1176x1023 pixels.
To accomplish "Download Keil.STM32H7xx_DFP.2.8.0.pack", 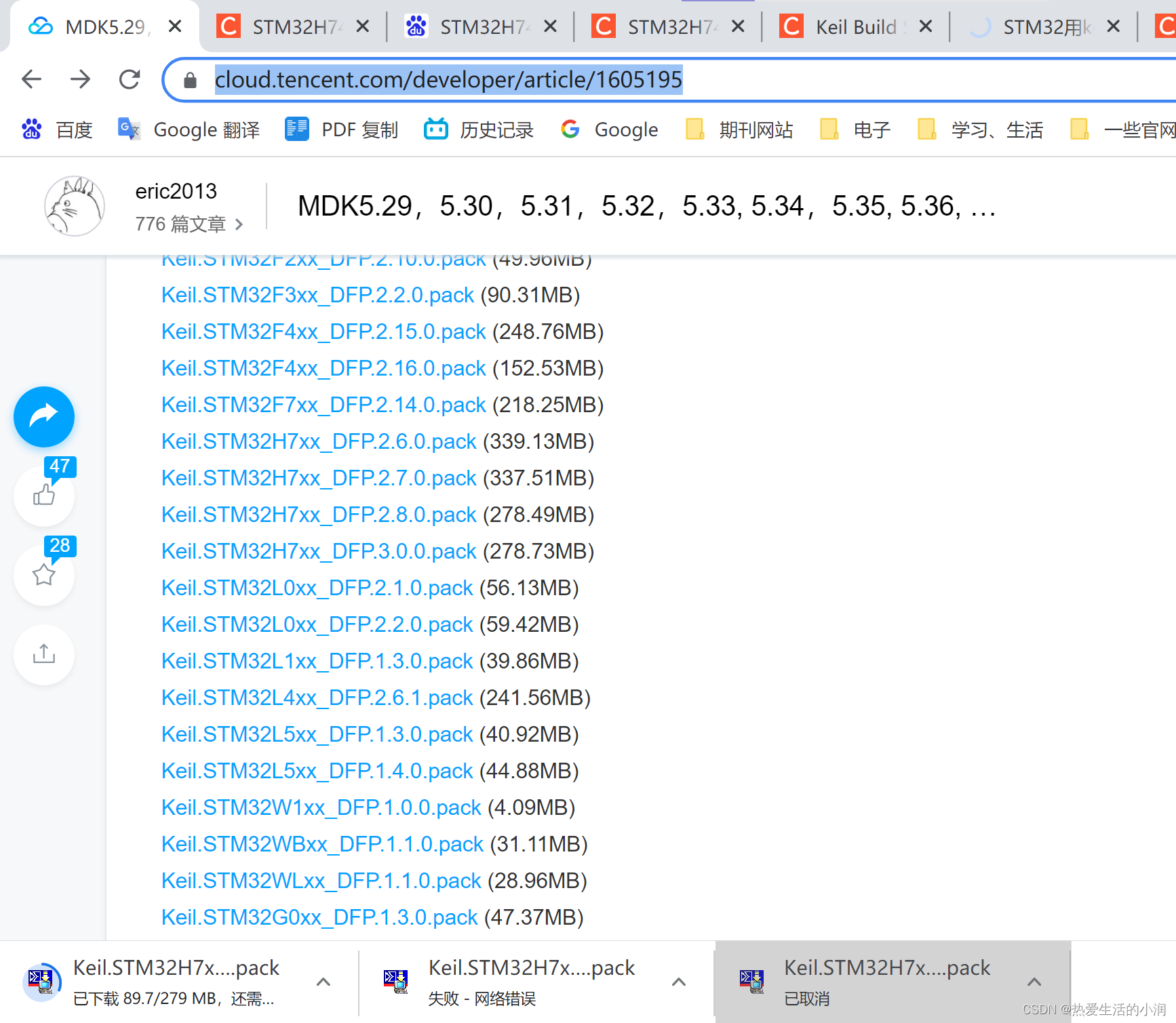I will (319, 515).
